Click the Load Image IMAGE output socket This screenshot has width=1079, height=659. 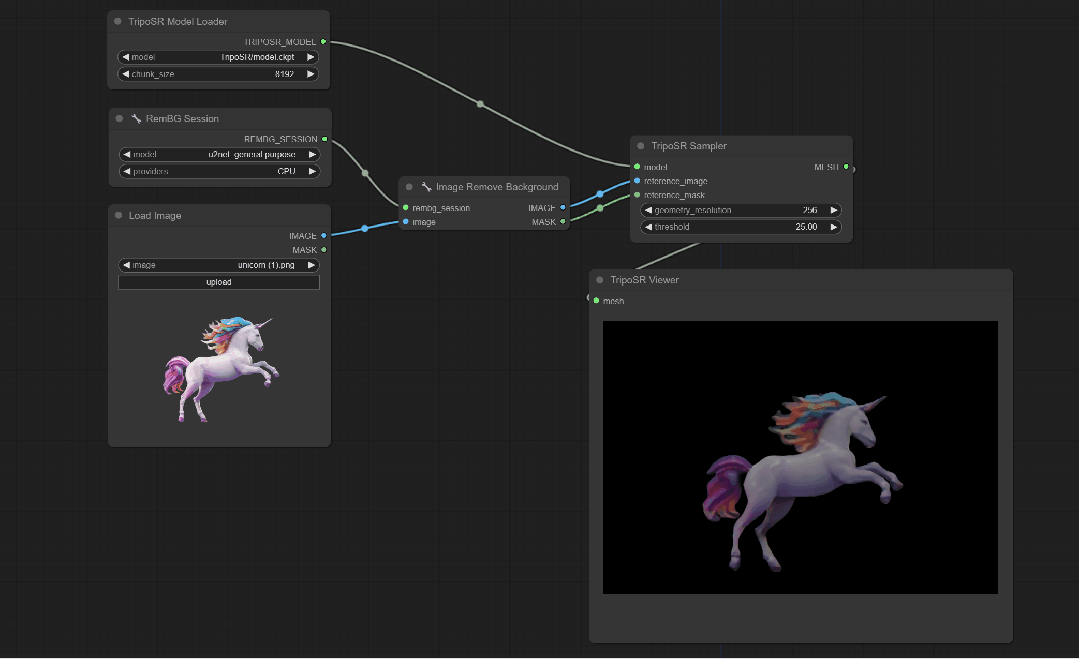click(323, 235)
